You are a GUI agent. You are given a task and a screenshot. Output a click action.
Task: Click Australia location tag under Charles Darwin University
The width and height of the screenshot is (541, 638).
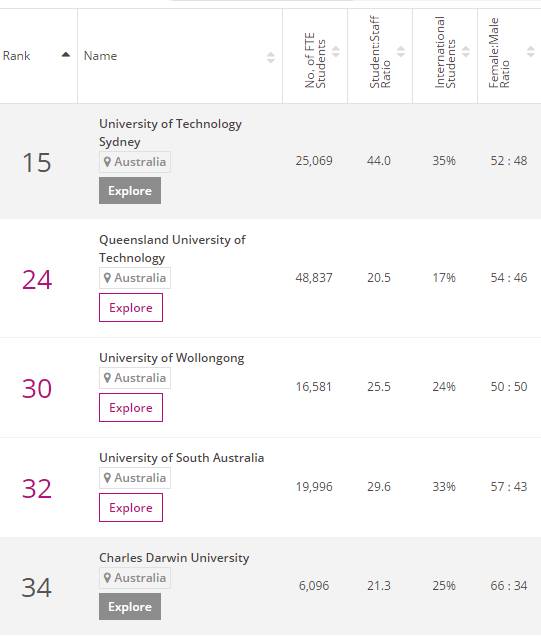click(x=135, y=578)
